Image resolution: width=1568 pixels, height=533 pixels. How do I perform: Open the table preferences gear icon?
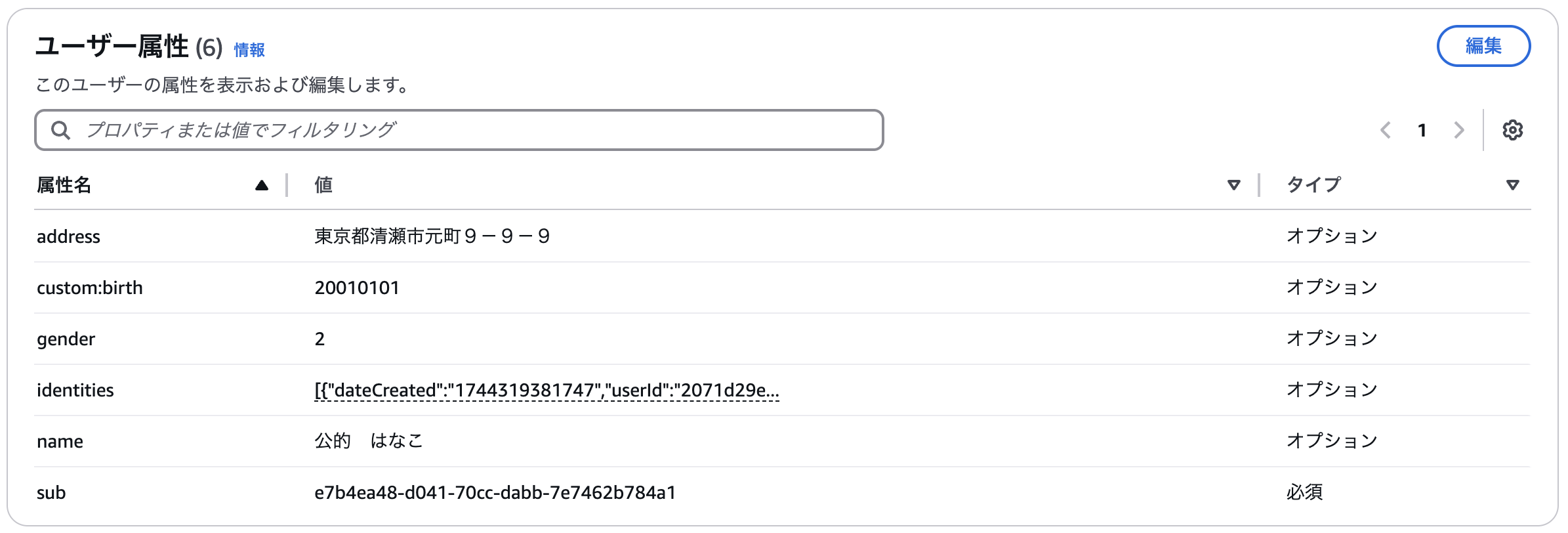1512,130
